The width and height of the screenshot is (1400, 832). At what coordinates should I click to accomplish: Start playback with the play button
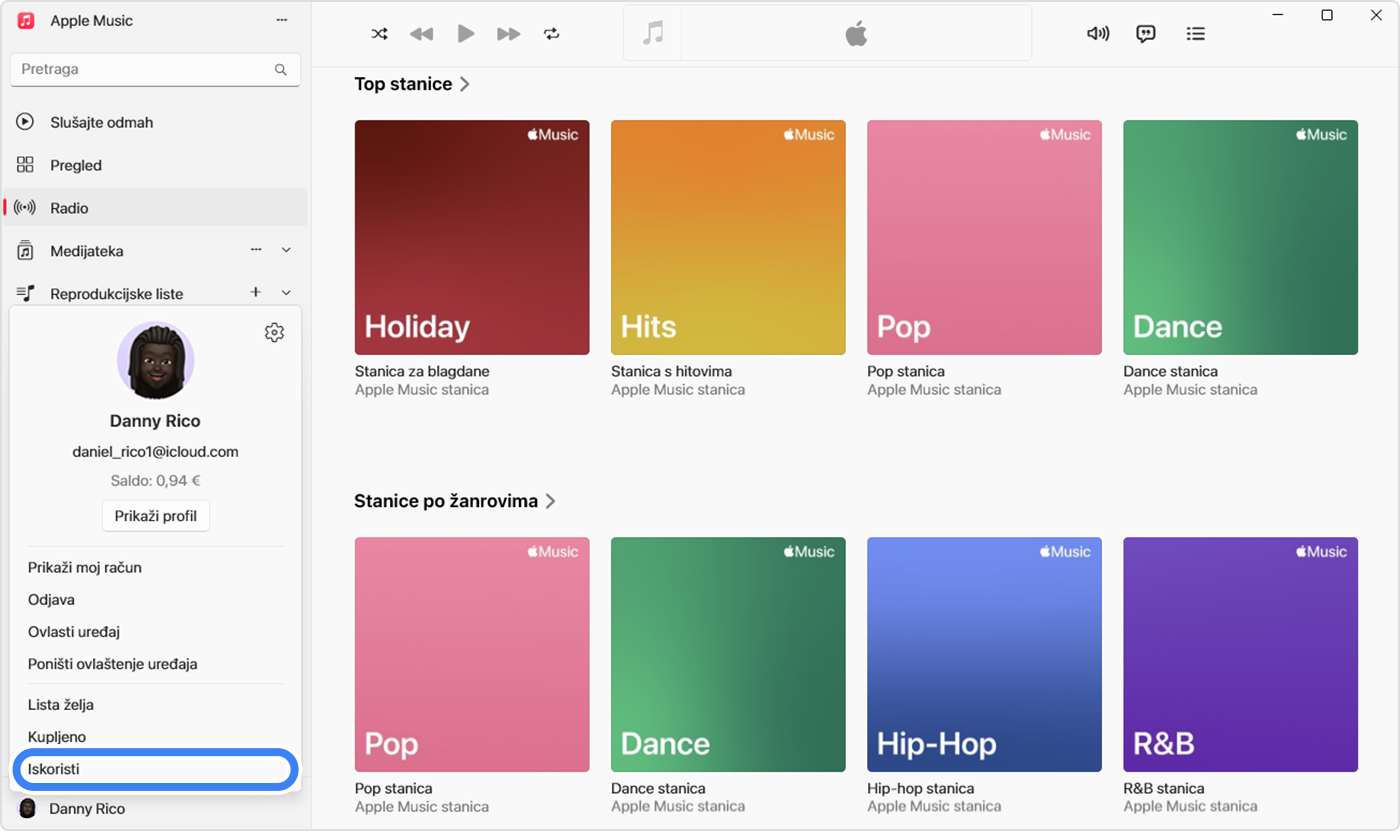[x=465, y=34]
